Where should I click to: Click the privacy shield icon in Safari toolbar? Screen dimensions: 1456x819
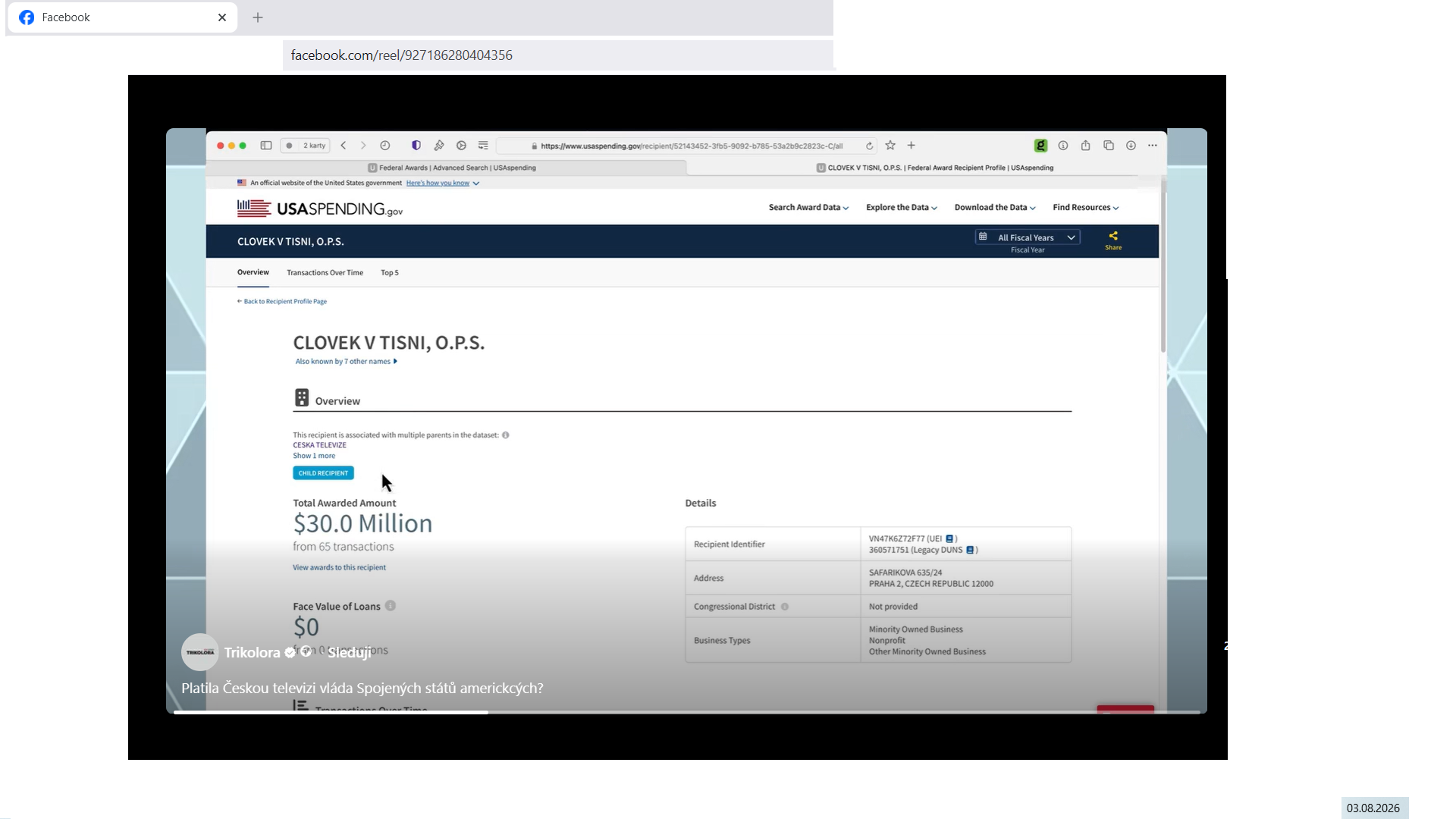point(416,146)
